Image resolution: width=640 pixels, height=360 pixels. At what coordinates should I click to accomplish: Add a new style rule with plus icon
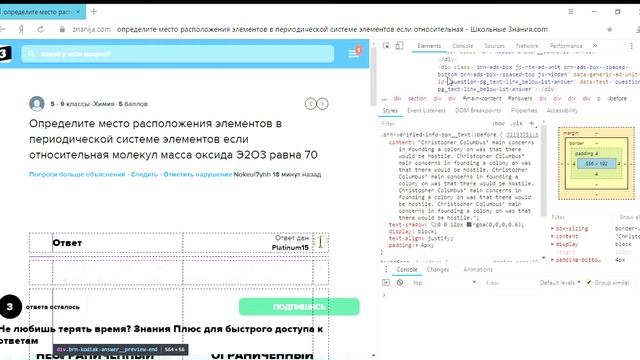531,123
